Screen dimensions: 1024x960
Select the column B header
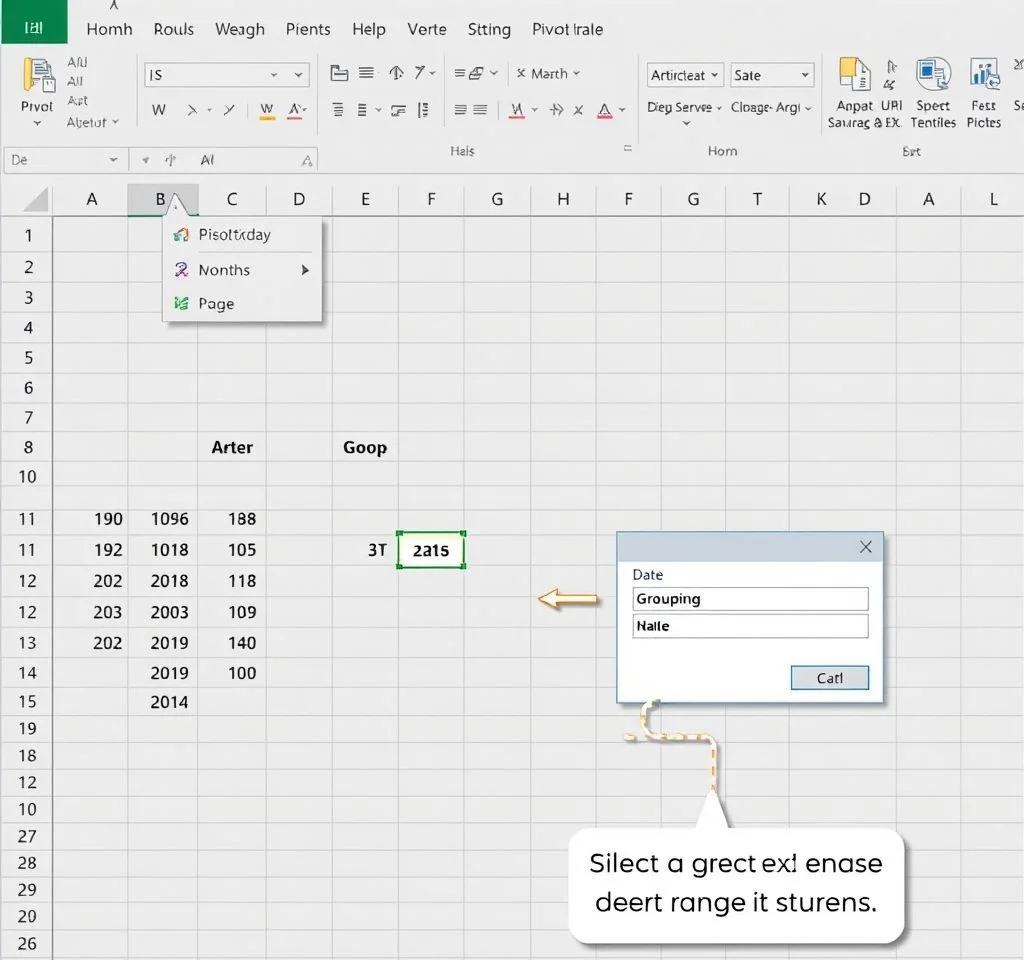pos(163,199)
